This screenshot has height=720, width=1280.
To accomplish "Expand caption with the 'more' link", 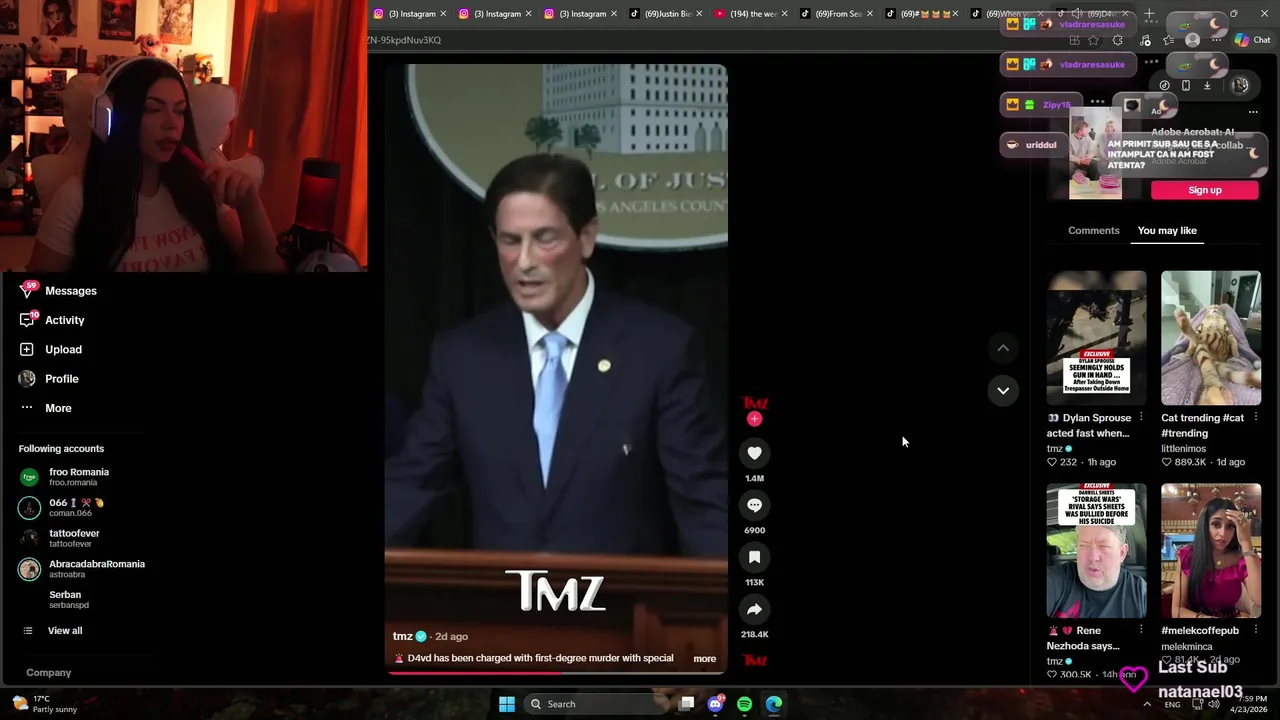I will pyautogui.click(x=704, y=658).
